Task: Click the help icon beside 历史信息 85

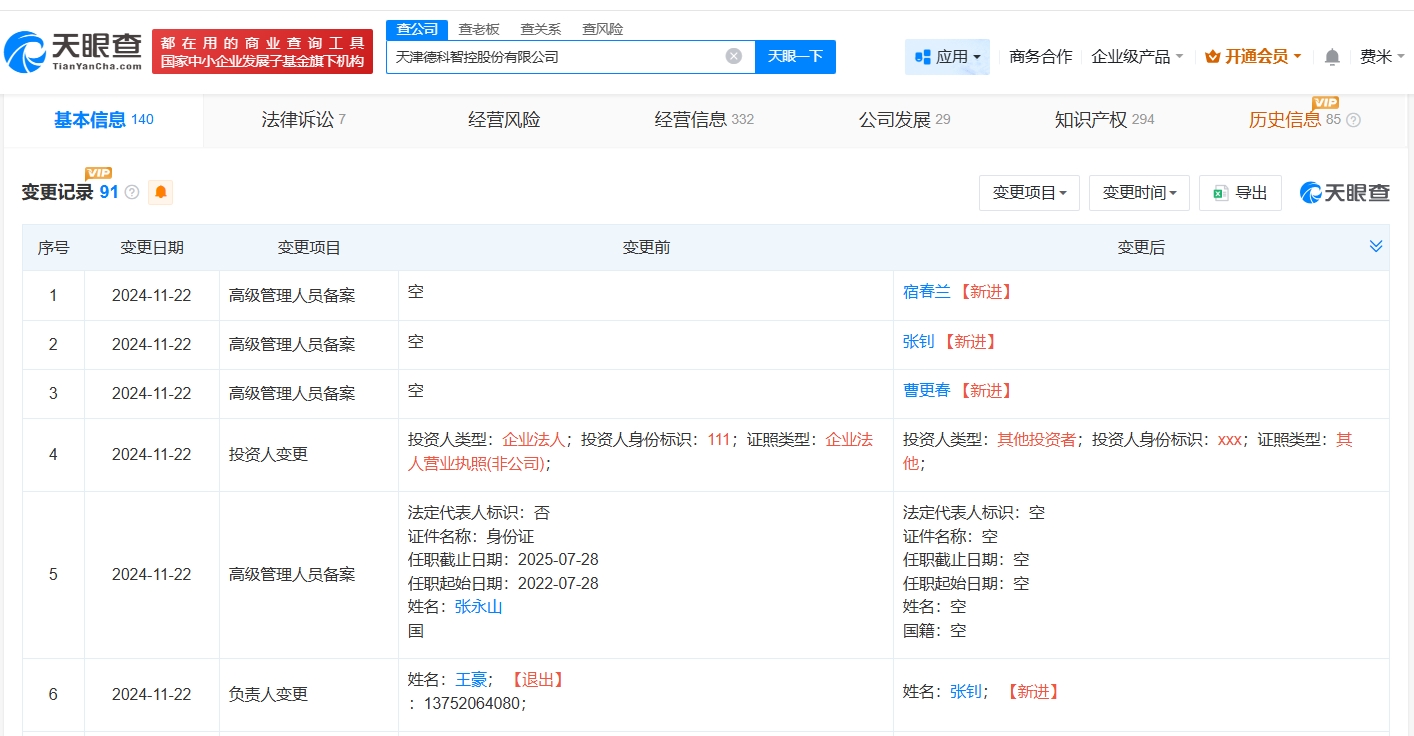Action: [x=1354, y=120]
